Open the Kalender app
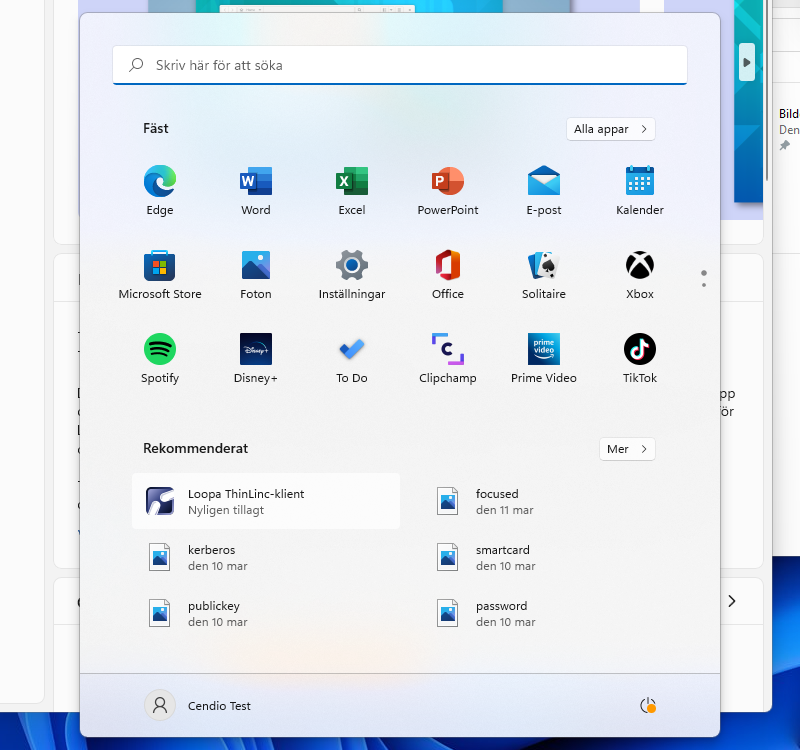Image resolution: width=800 pixels, height=750 pixels. [639, 190]
